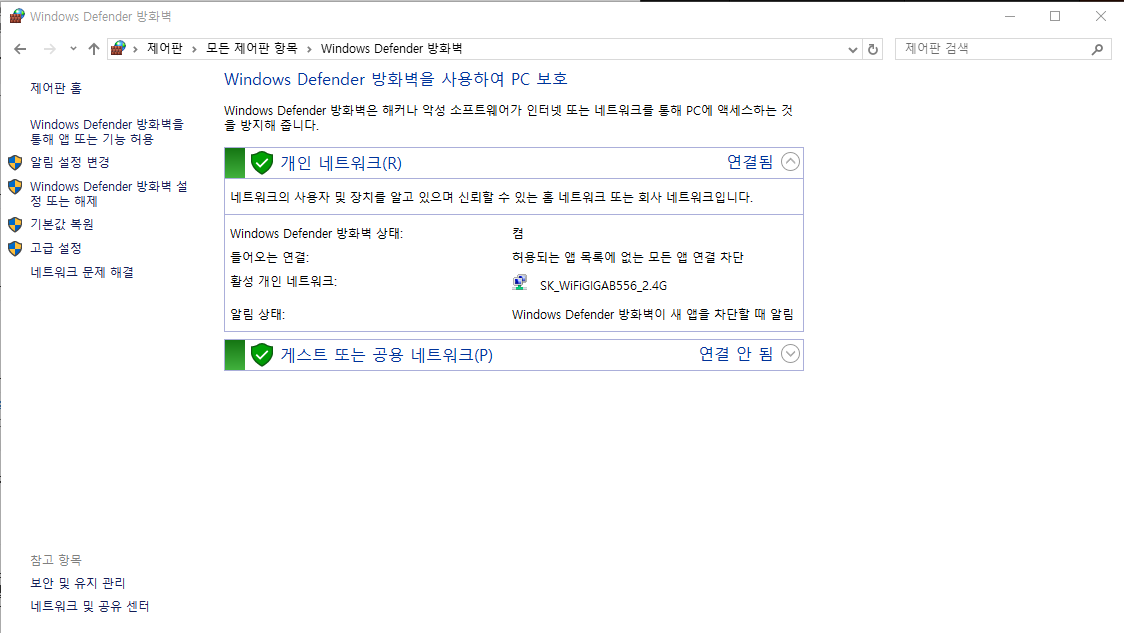Click the green check shield on 개인 네트워크 header
Screen dimensions: 1124x633
(x=261, y=161)
